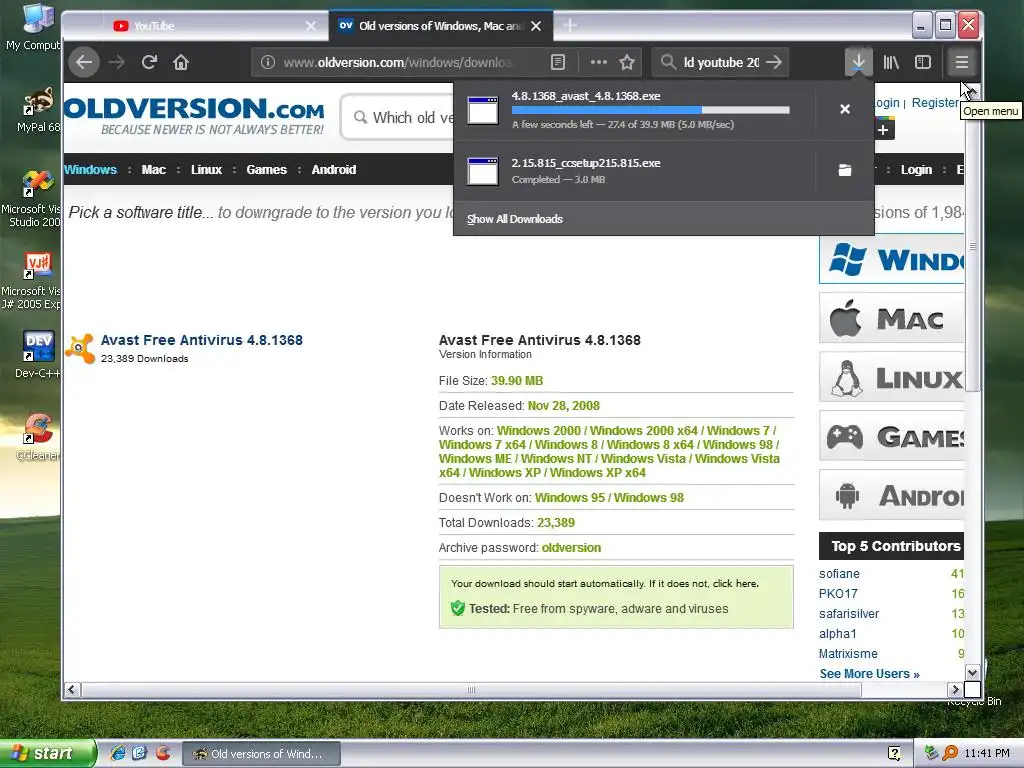Open Android in site navigation bar
1024x768 pixels.
(x=334, y=170)
